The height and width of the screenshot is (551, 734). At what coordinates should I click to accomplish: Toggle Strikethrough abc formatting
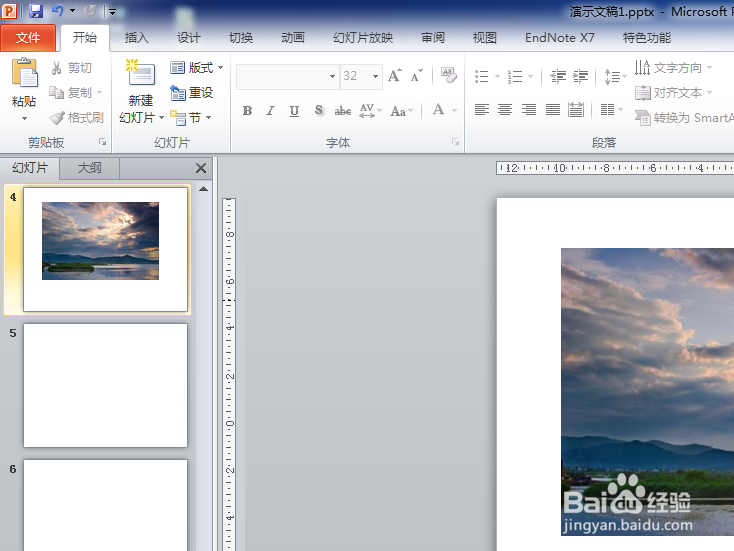[343, 111]
